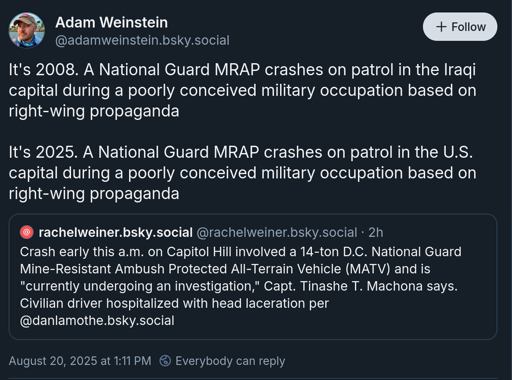512x380 pixels.
Task: Click the line mentioning Capt. Tinashe T. Machona
Action: pyautogui.click(x=239, y=286)
